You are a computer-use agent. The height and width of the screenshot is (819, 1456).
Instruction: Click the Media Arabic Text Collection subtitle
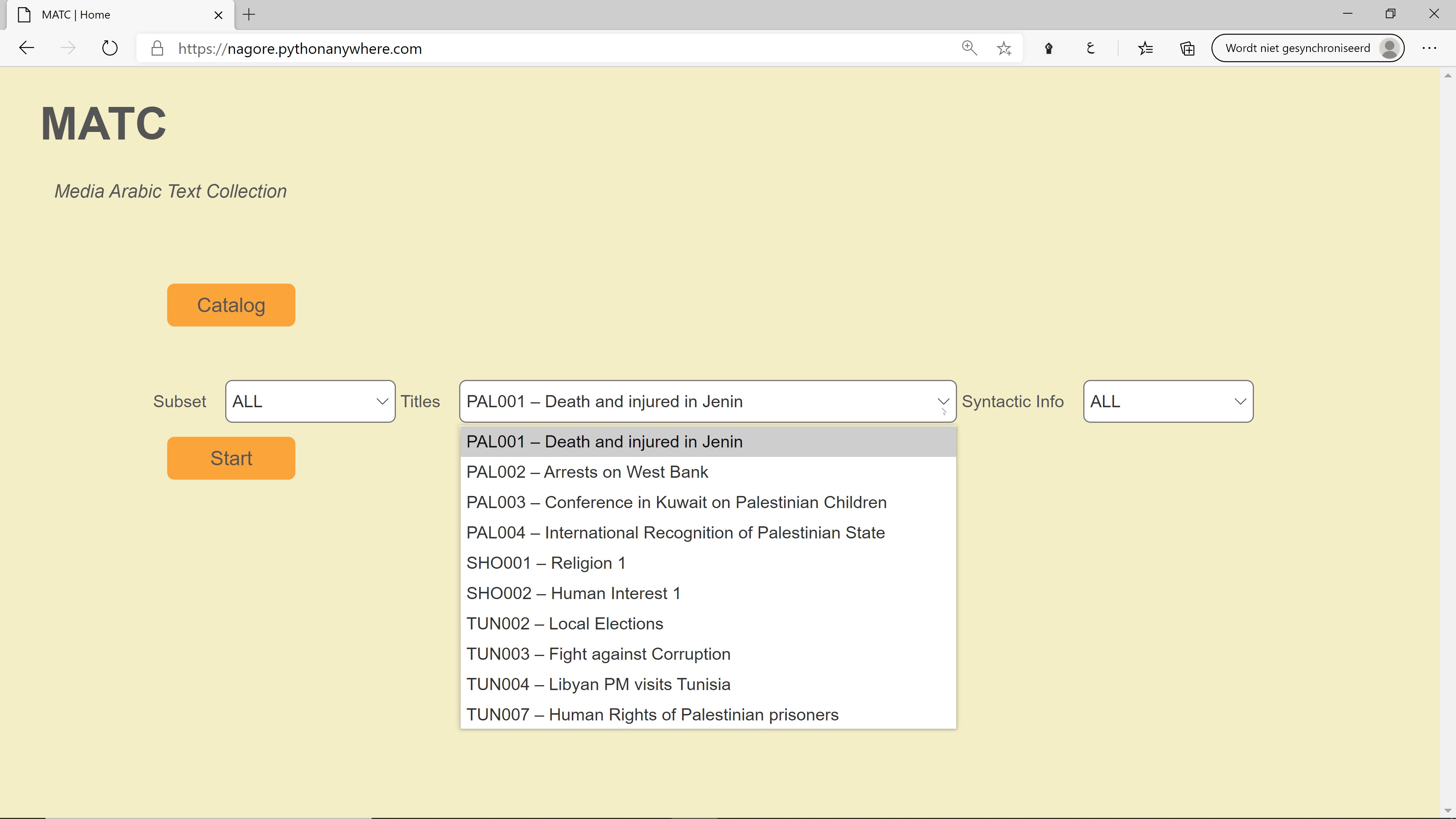(x=171, y=191)
